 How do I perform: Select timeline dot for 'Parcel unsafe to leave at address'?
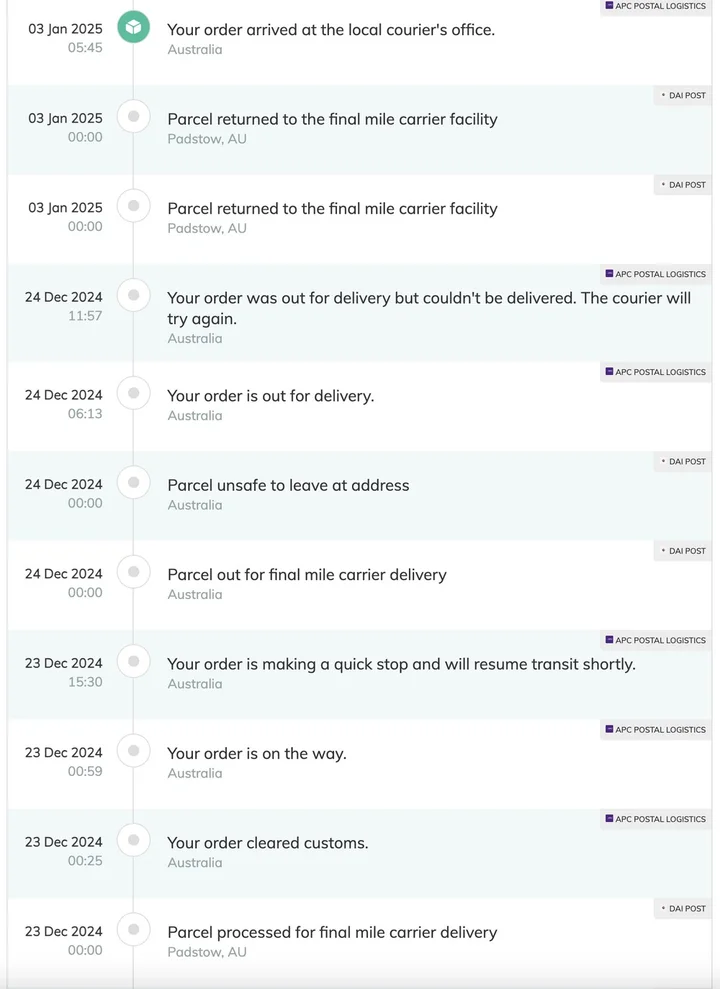point(133,483)
